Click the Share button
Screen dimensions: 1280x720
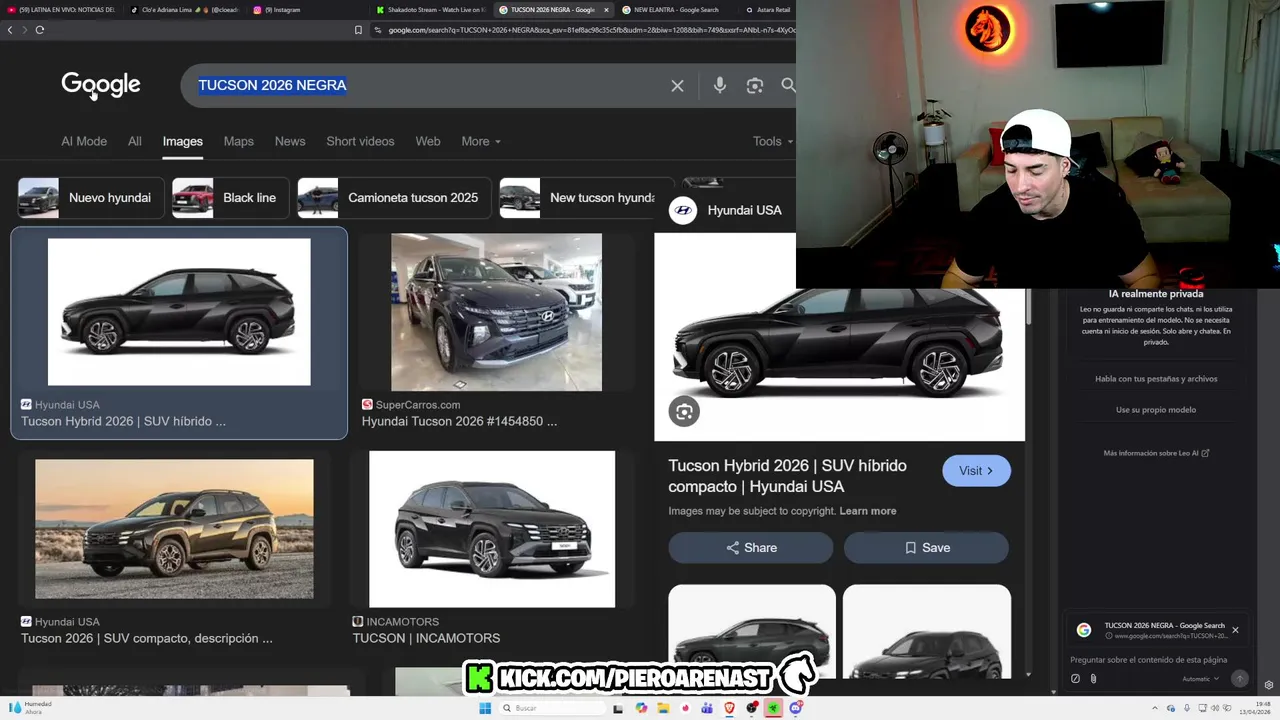(x=751, y=548)
